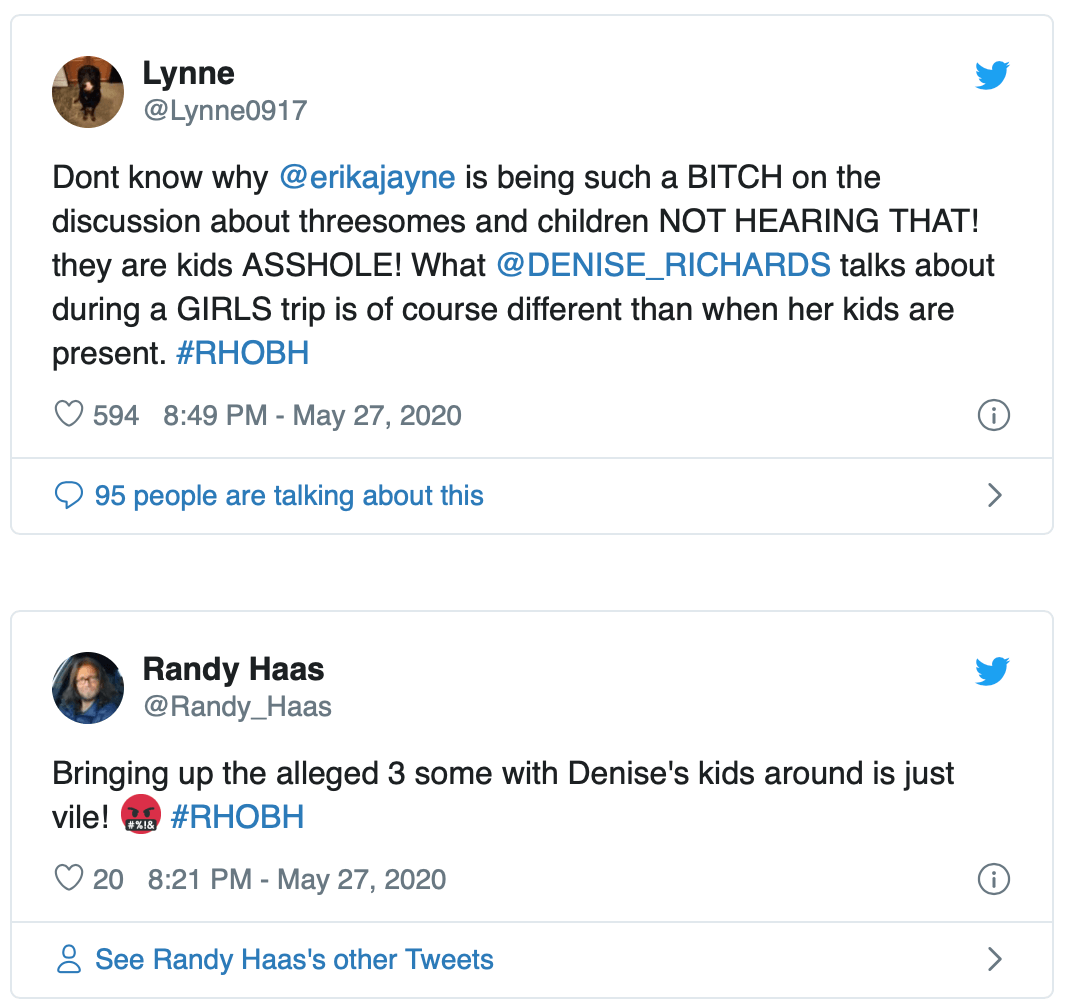Screen dimensions: 1076x1008
Task: Open the info icon on Randy Haas's tweet
Action: coord(993,880)
